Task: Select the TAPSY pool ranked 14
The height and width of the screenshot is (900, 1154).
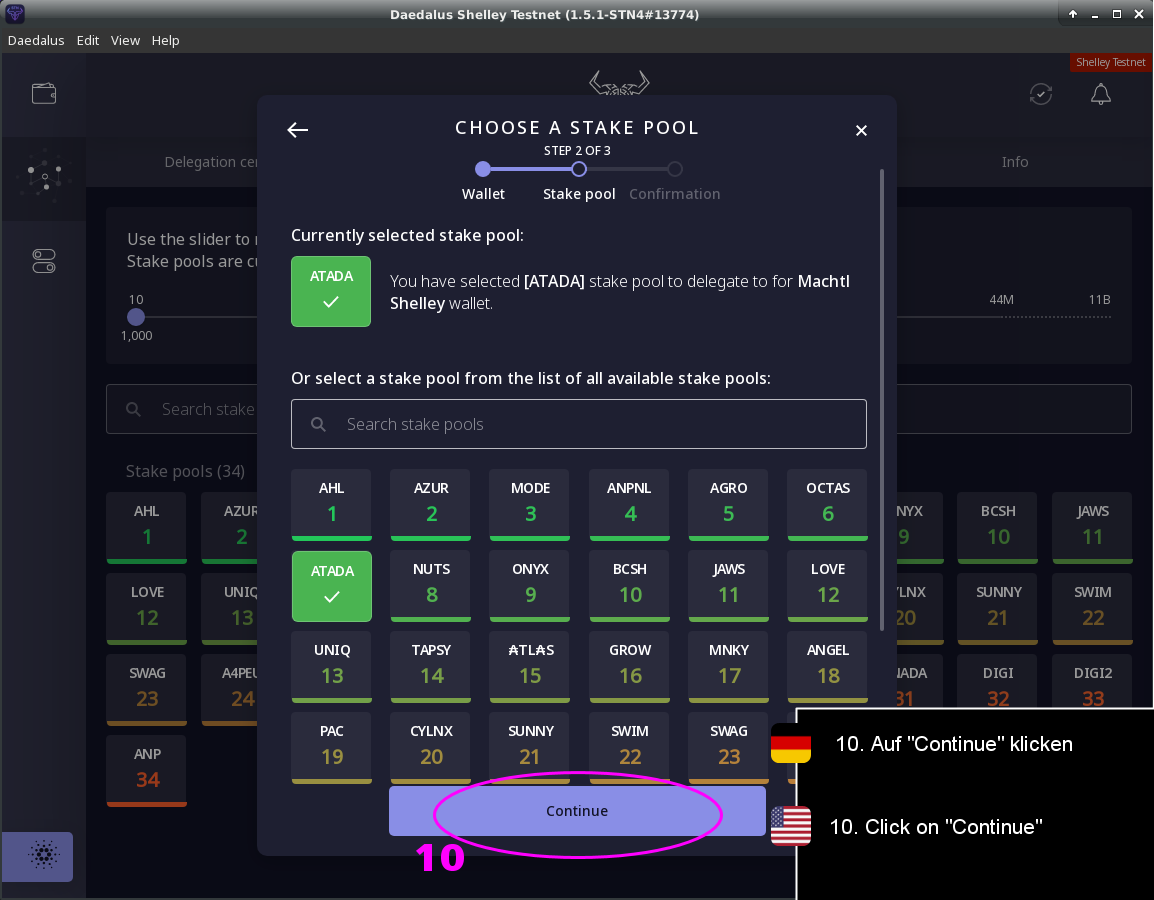Action: [x=431, y=667]
